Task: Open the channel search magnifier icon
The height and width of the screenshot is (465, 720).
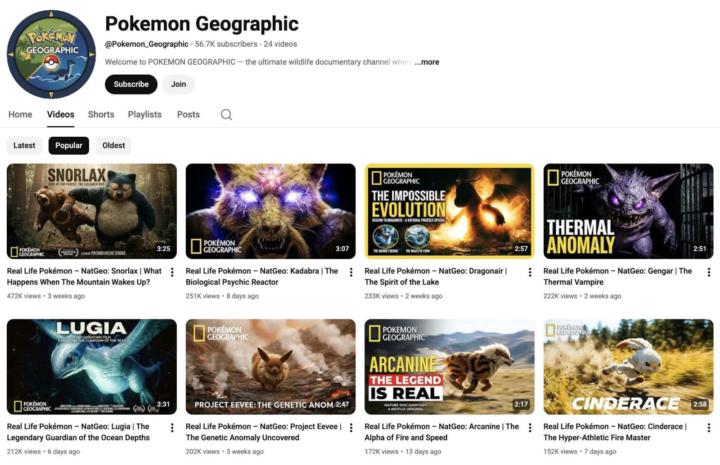Action: 226,114
